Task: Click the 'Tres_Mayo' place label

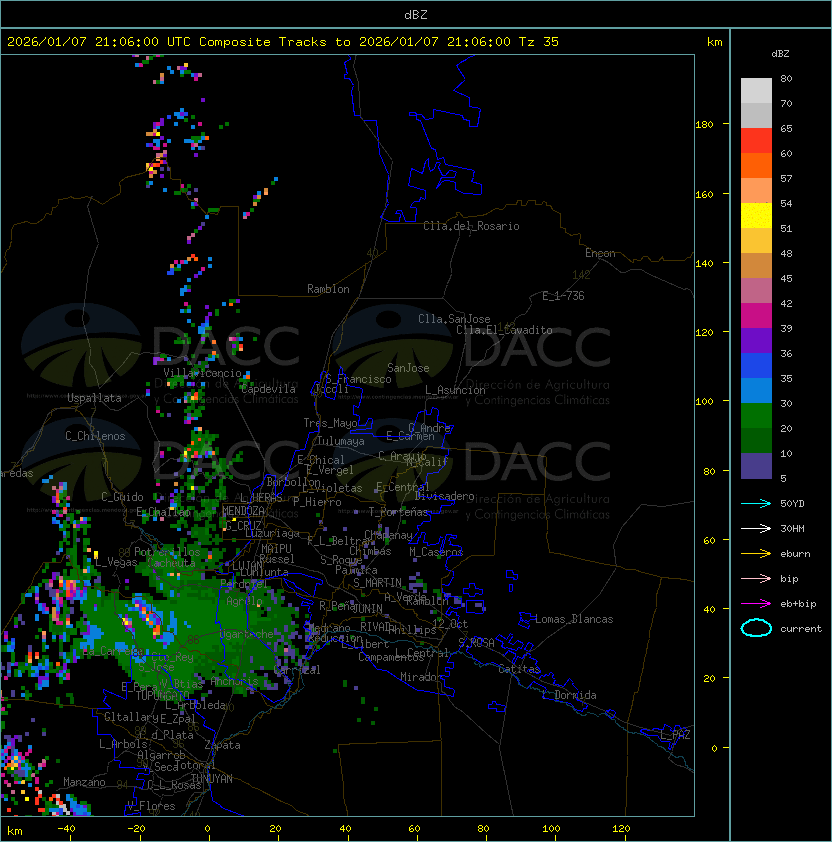Action: tap(330, 423)
